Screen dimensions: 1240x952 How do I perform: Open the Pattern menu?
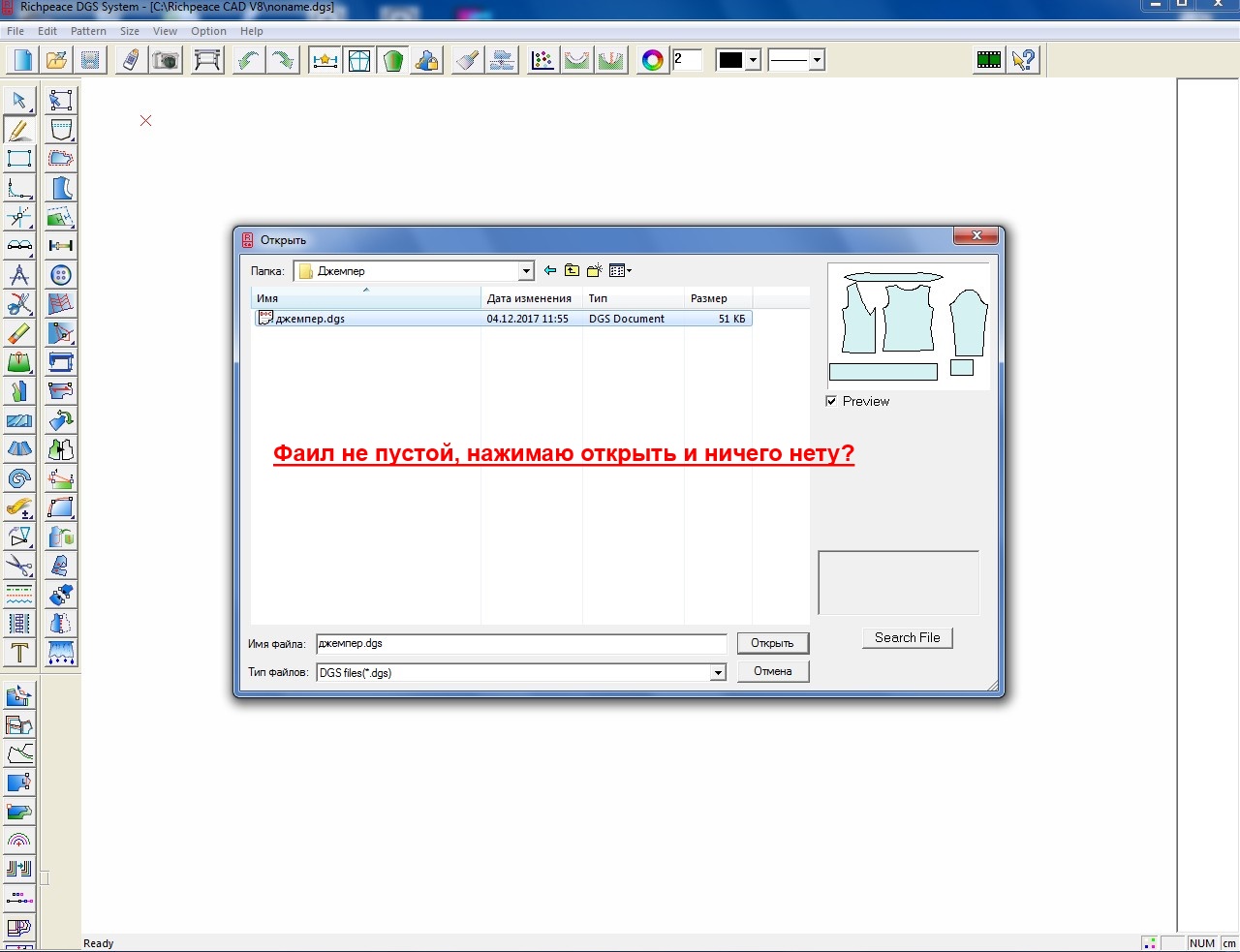point(88,31)
